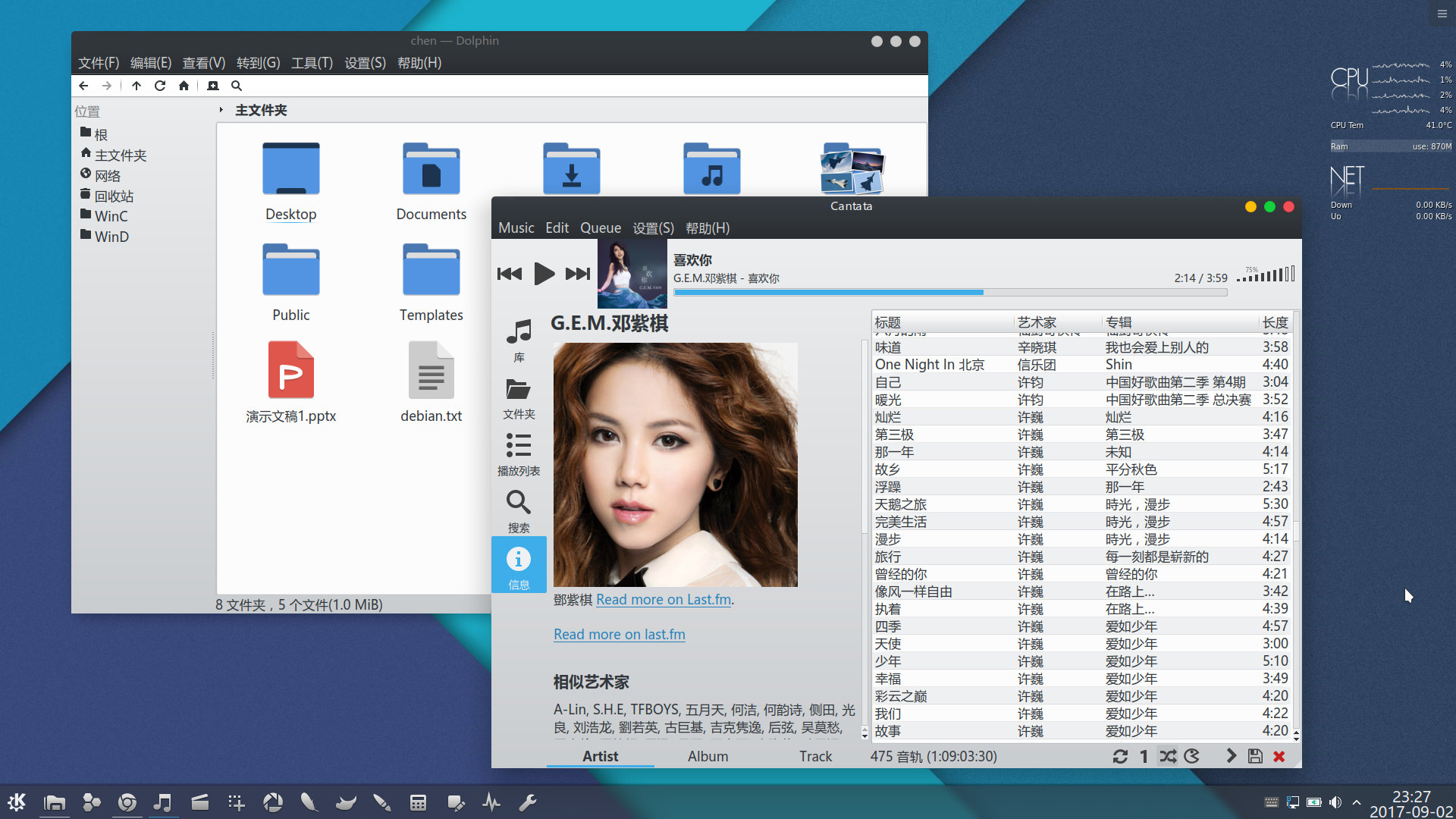Adjust the Cantata volume bar indicator
This screenshot has width=1456, height=819.
[1266, 275]
